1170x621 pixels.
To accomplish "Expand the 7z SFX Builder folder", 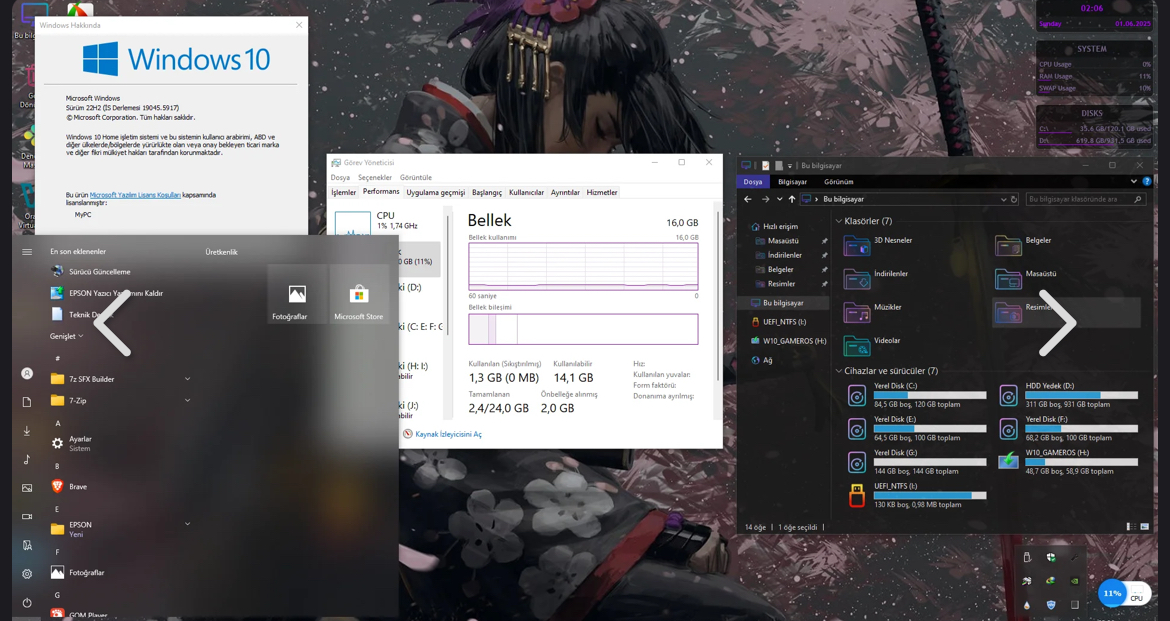I will pyautogui.click(x=187, y=379).
